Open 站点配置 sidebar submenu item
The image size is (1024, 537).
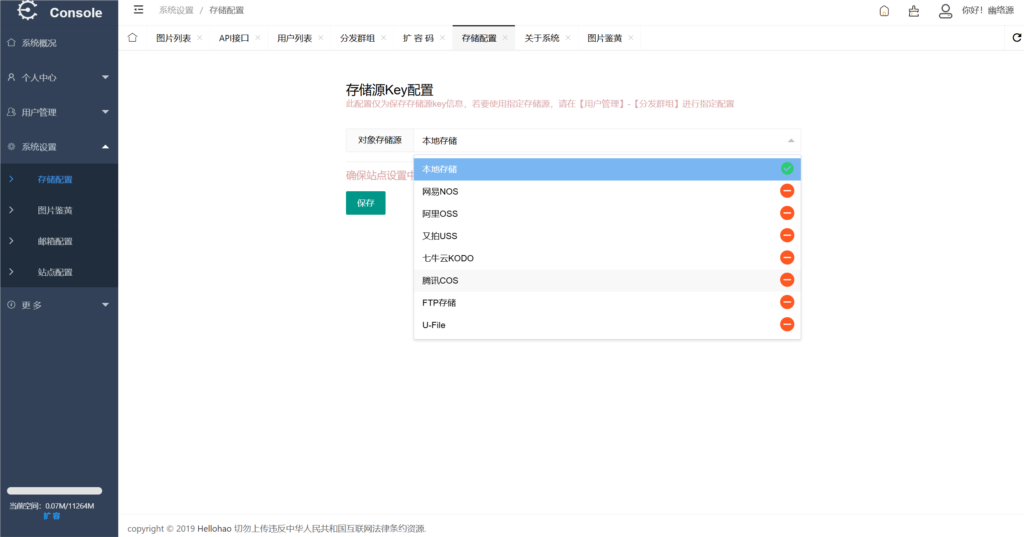pos(59,272)
